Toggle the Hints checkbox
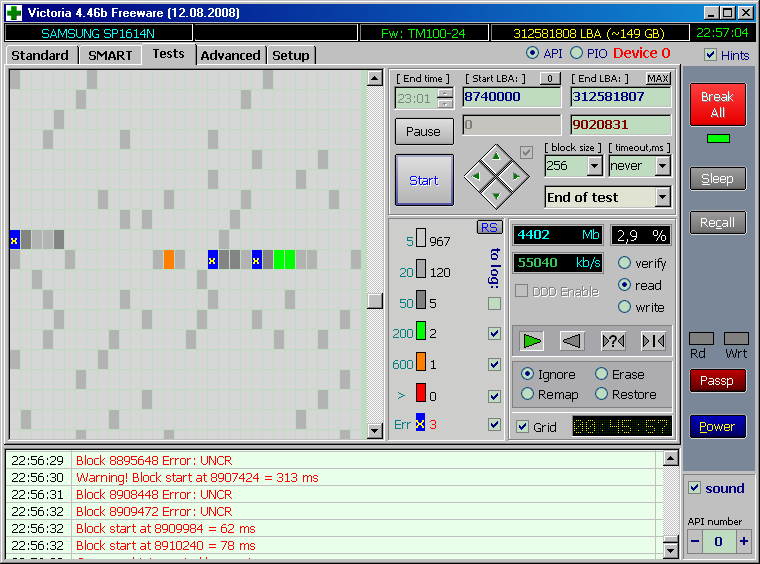Screen dimensions: 760x564 711,55
